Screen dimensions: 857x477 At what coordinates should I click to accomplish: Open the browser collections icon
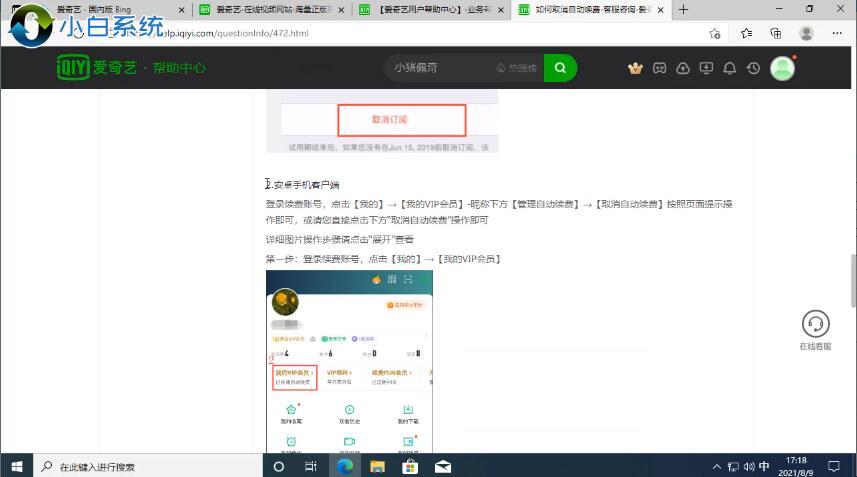point(776,33)
